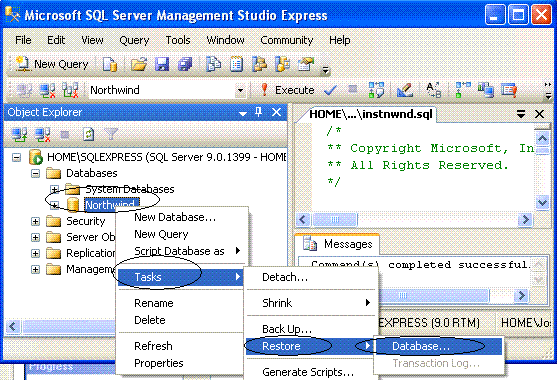Click the Object Explorer pin auto-hide icon

259,112
